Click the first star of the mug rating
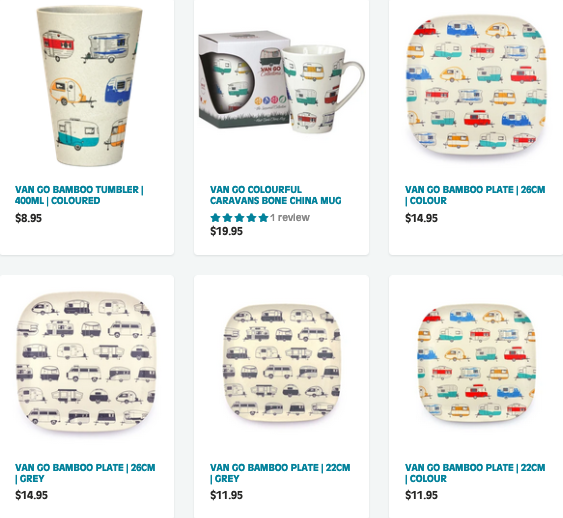The width and height of the screenshot is (563, 518). [215, 218]
